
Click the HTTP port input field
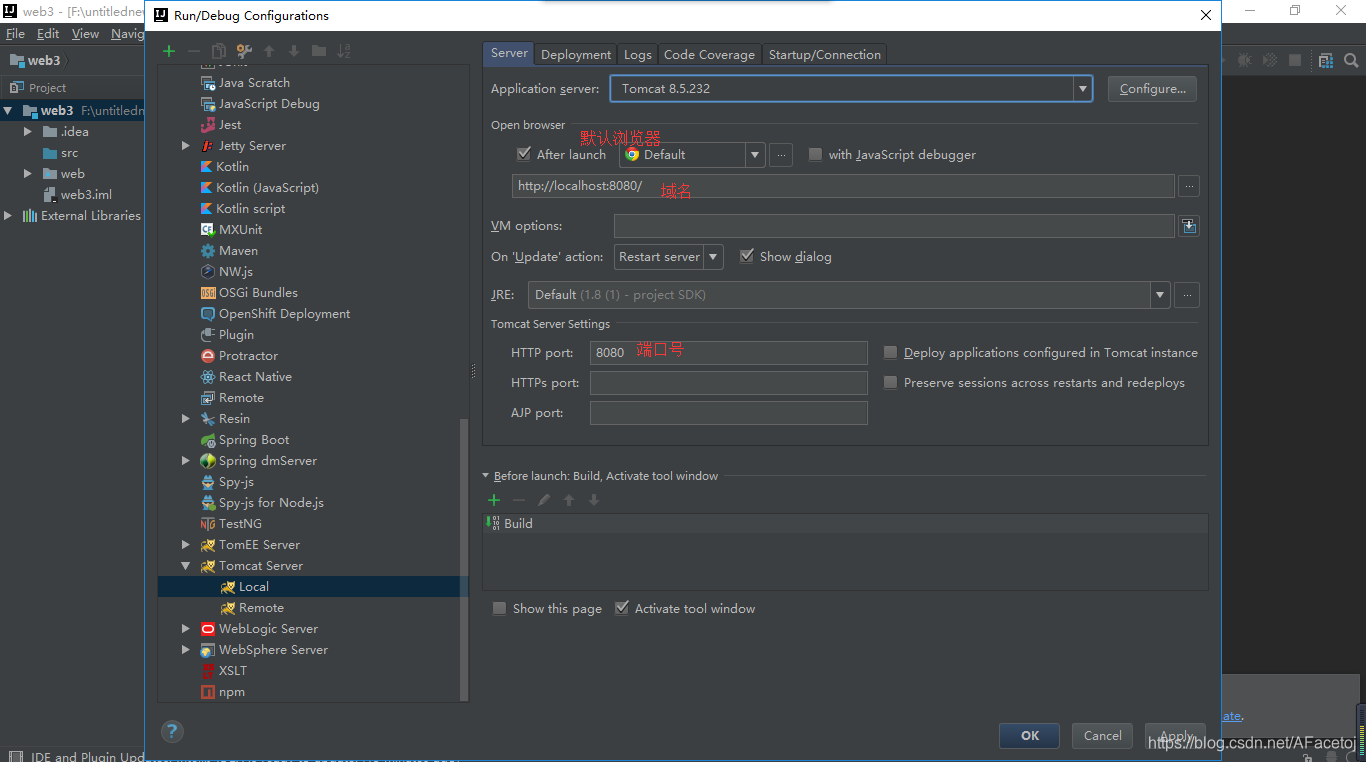[x=729, y=352]
